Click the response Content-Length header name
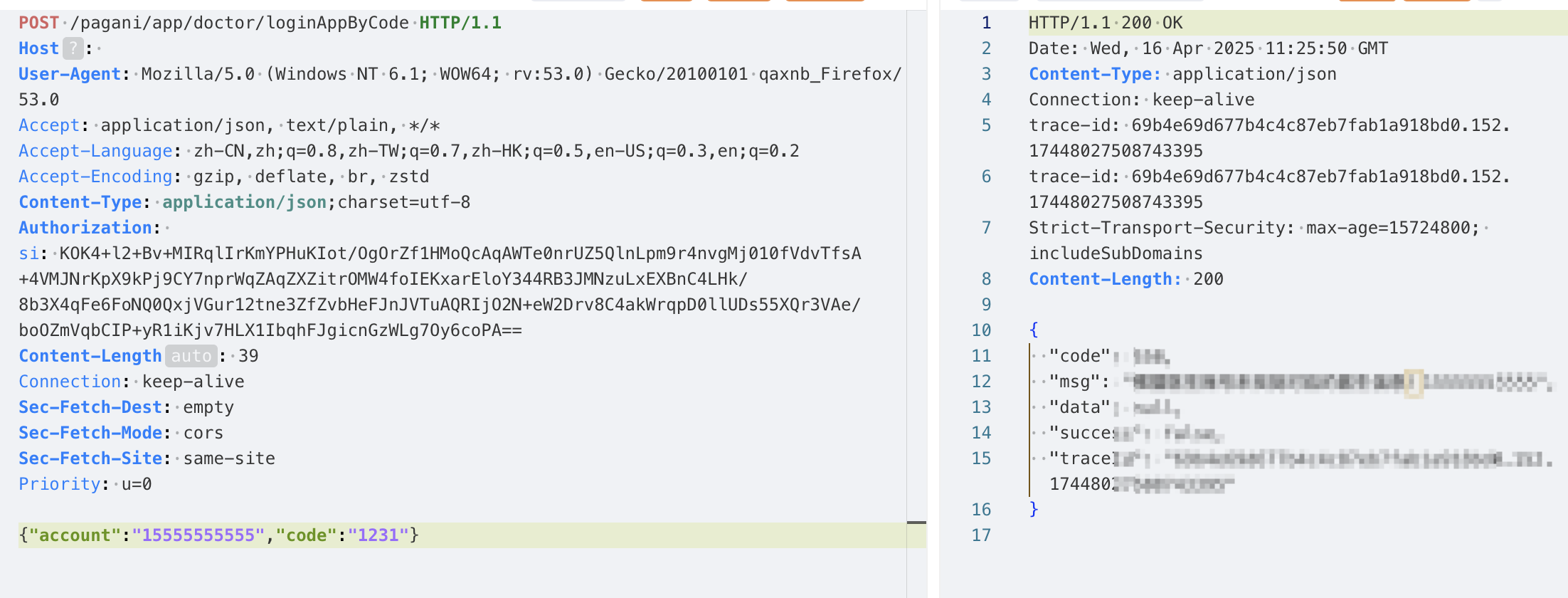Screen dimensions: 1568x598 point(1105,279)
